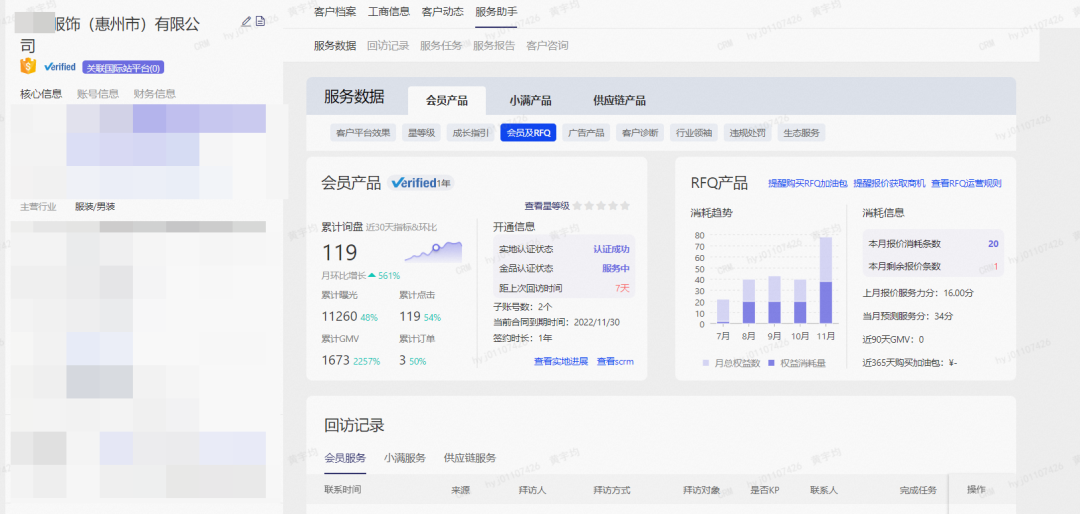Open the 查看实地进展 link
1080x514 pixels.
coord(561,361)
